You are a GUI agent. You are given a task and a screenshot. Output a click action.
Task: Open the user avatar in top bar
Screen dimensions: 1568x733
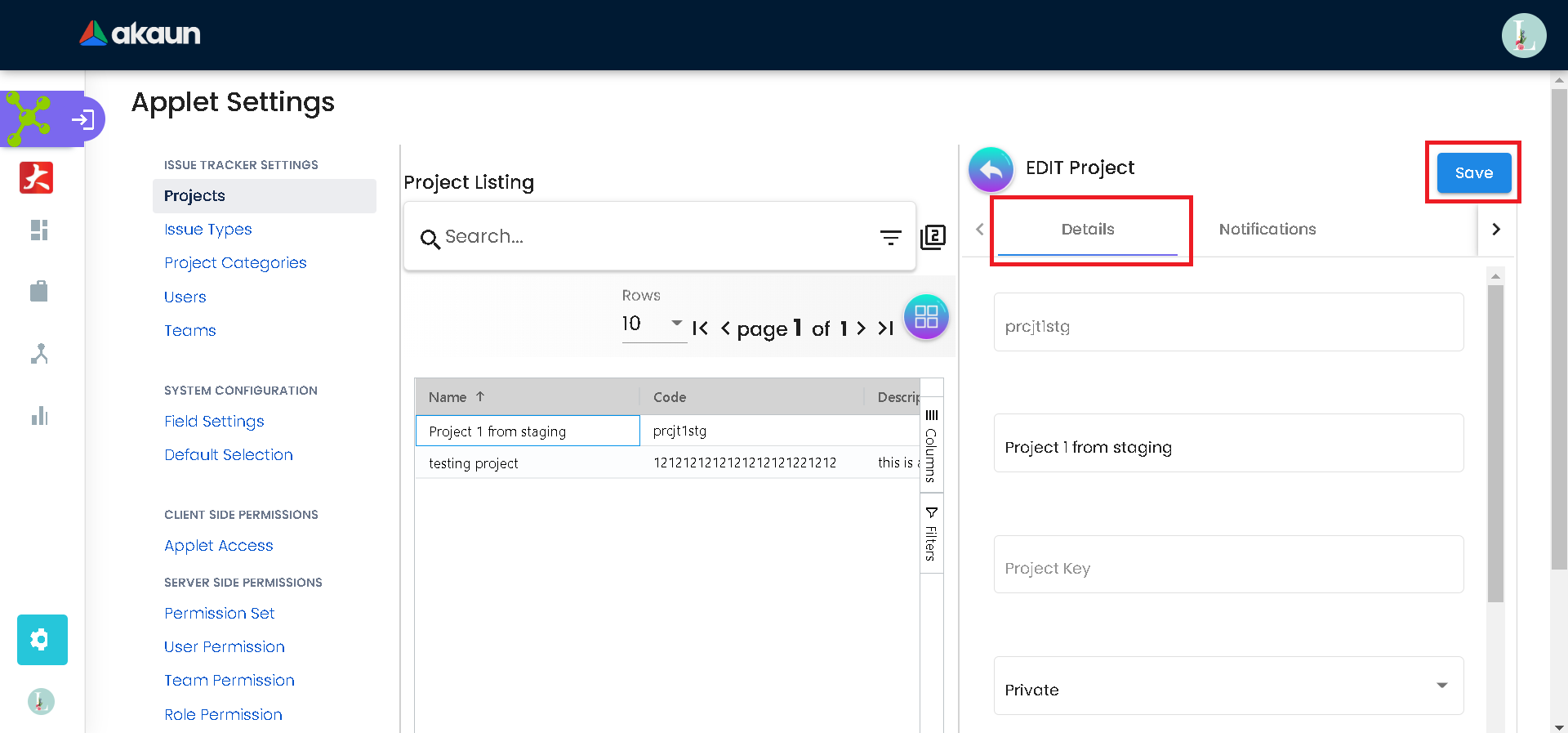(x=1523, y=36)
